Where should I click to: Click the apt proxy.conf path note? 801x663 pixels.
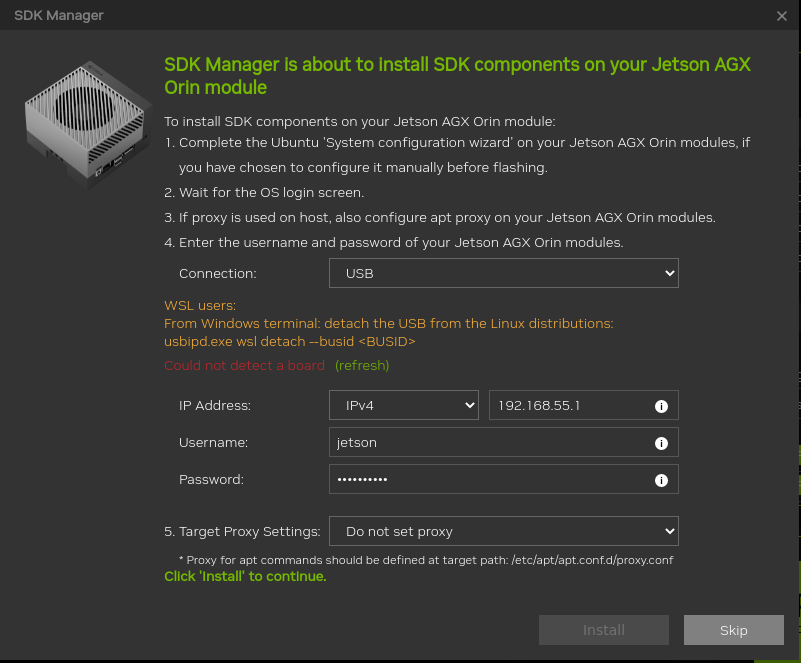(x=425, y=560)
